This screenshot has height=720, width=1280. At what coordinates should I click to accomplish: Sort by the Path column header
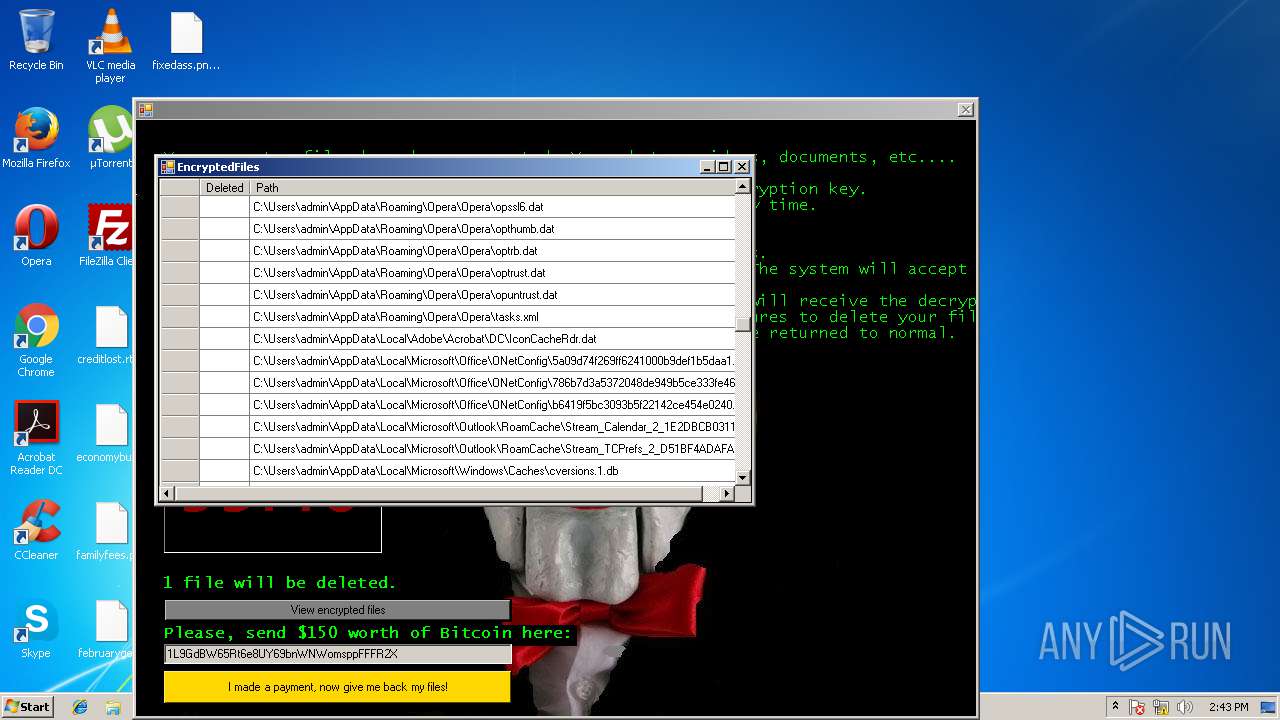[x=492, y=187]
